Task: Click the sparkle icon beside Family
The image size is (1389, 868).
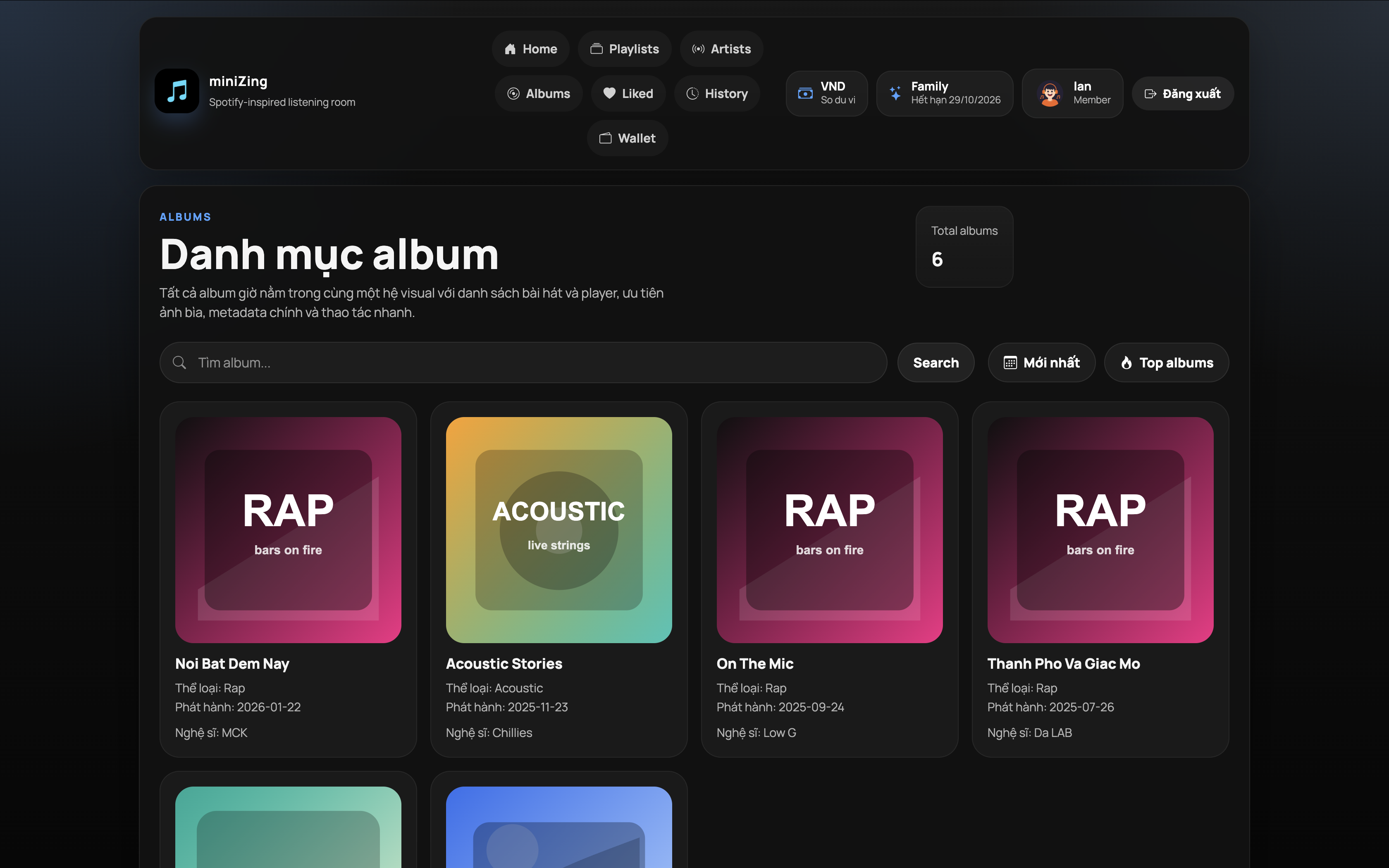Action: (895, 93)
